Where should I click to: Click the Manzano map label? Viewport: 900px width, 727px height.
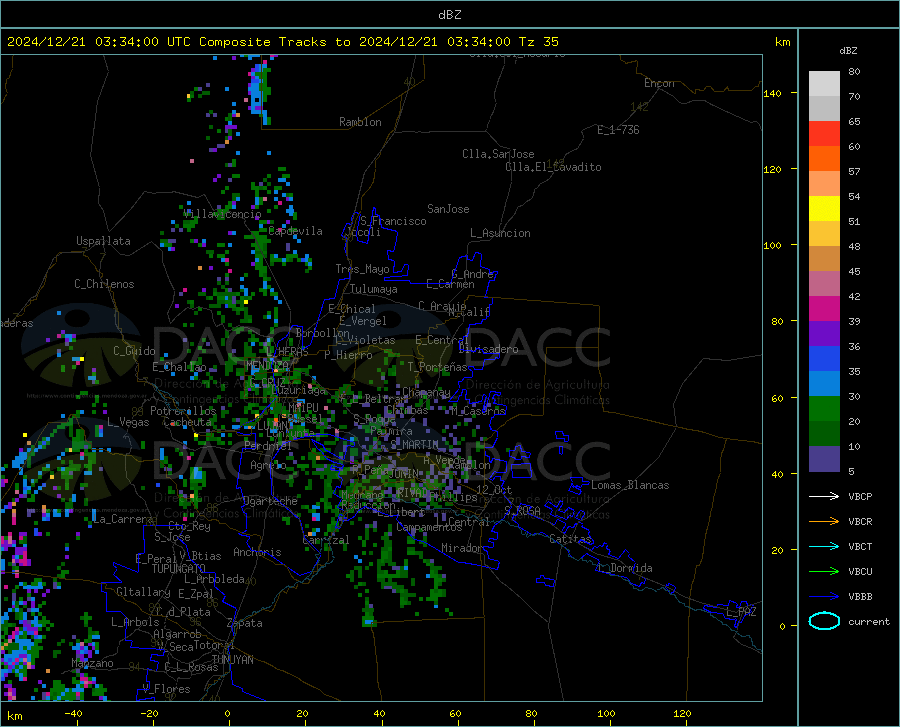(x=92, y=663)
